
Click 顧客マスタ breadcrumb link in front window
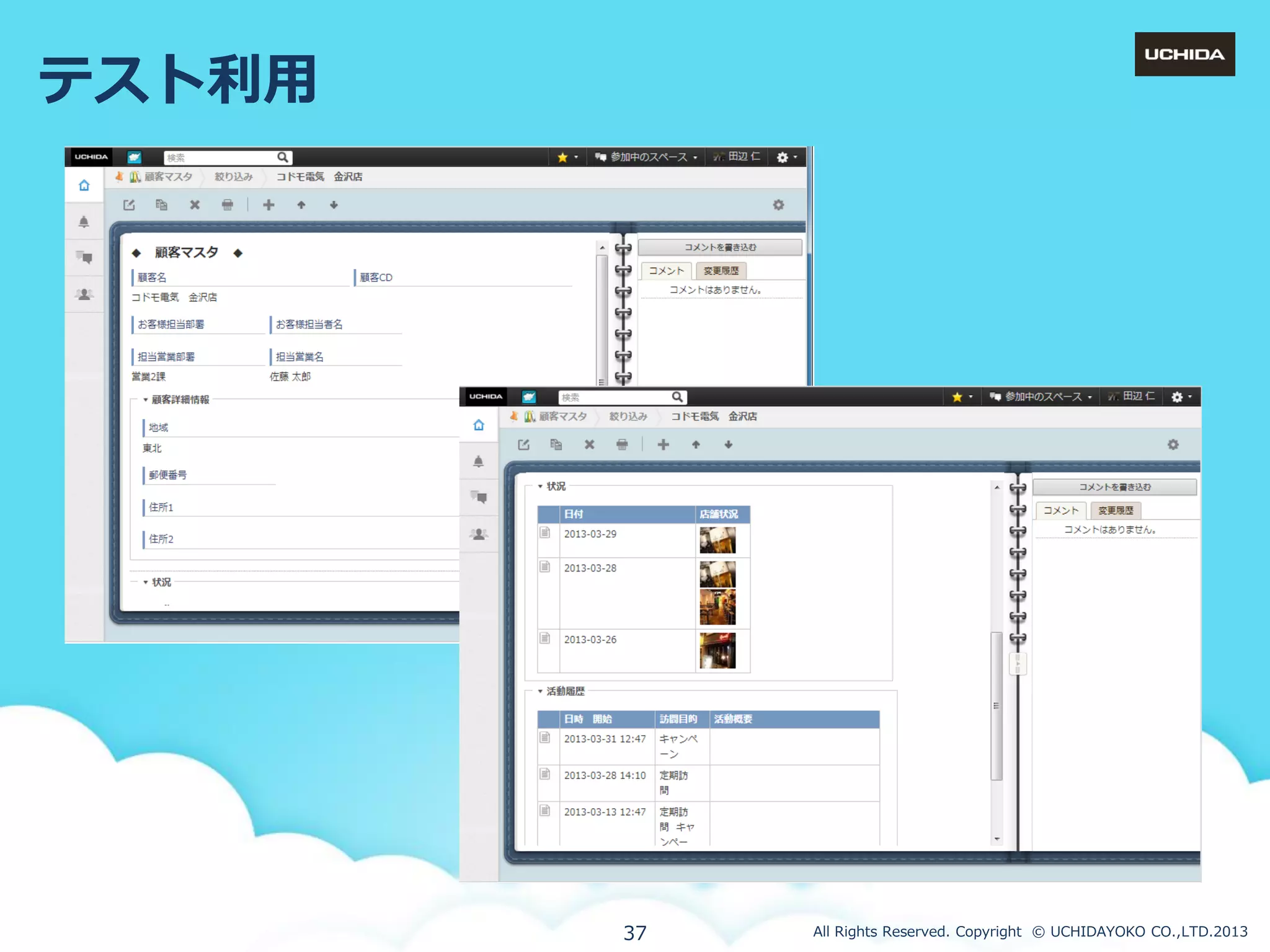[x=562, y=416]
